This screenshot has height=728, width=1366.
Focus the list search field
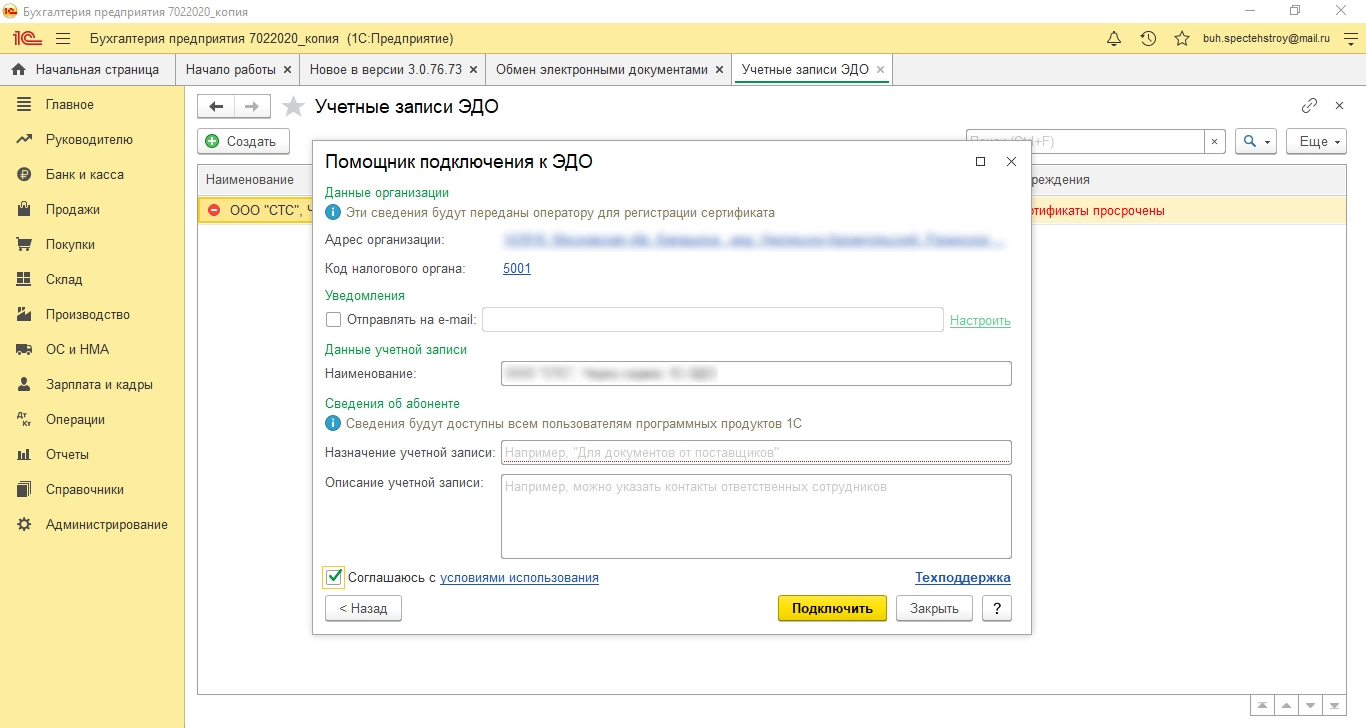click(1085, 142)
